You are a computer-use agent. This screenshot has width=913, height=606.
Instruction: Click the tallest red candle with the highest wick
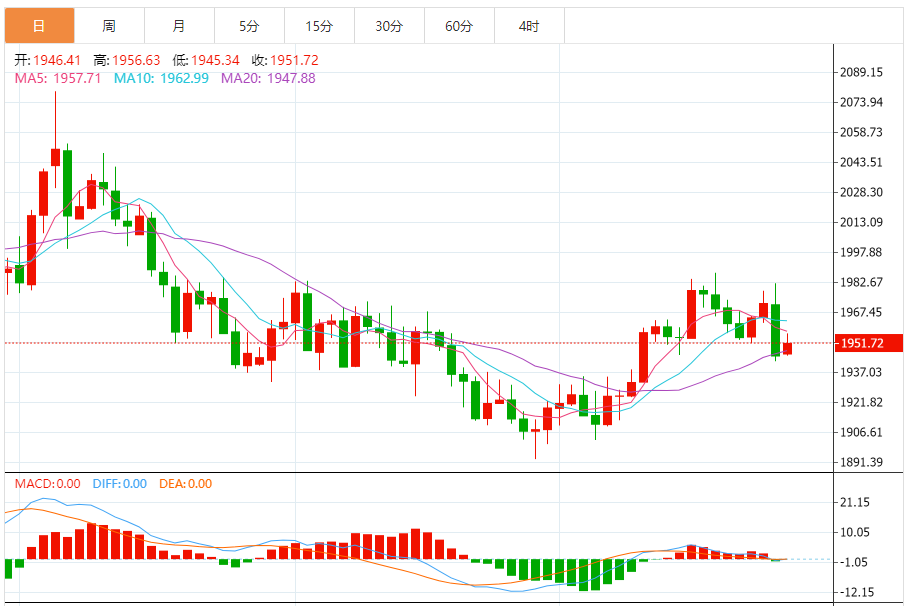(55, 157)
